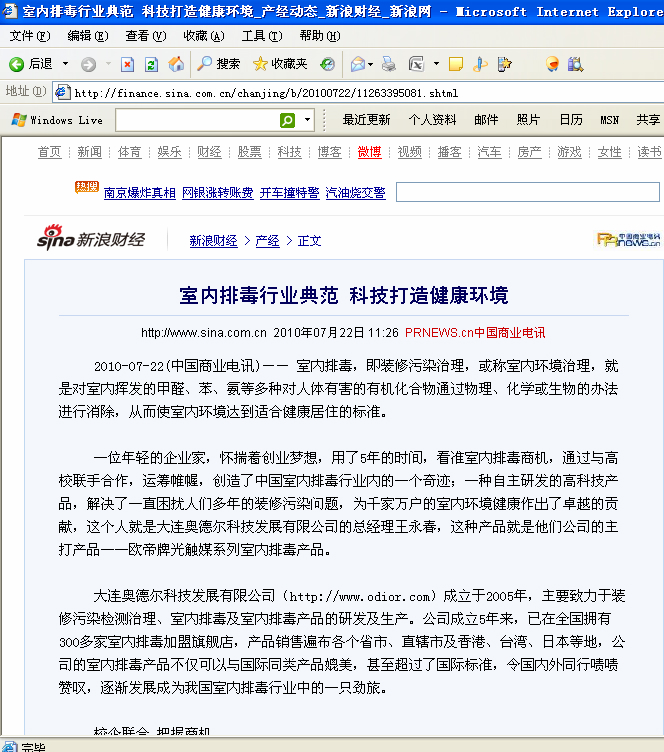Open the 工具(T) menu

point(262,36)
